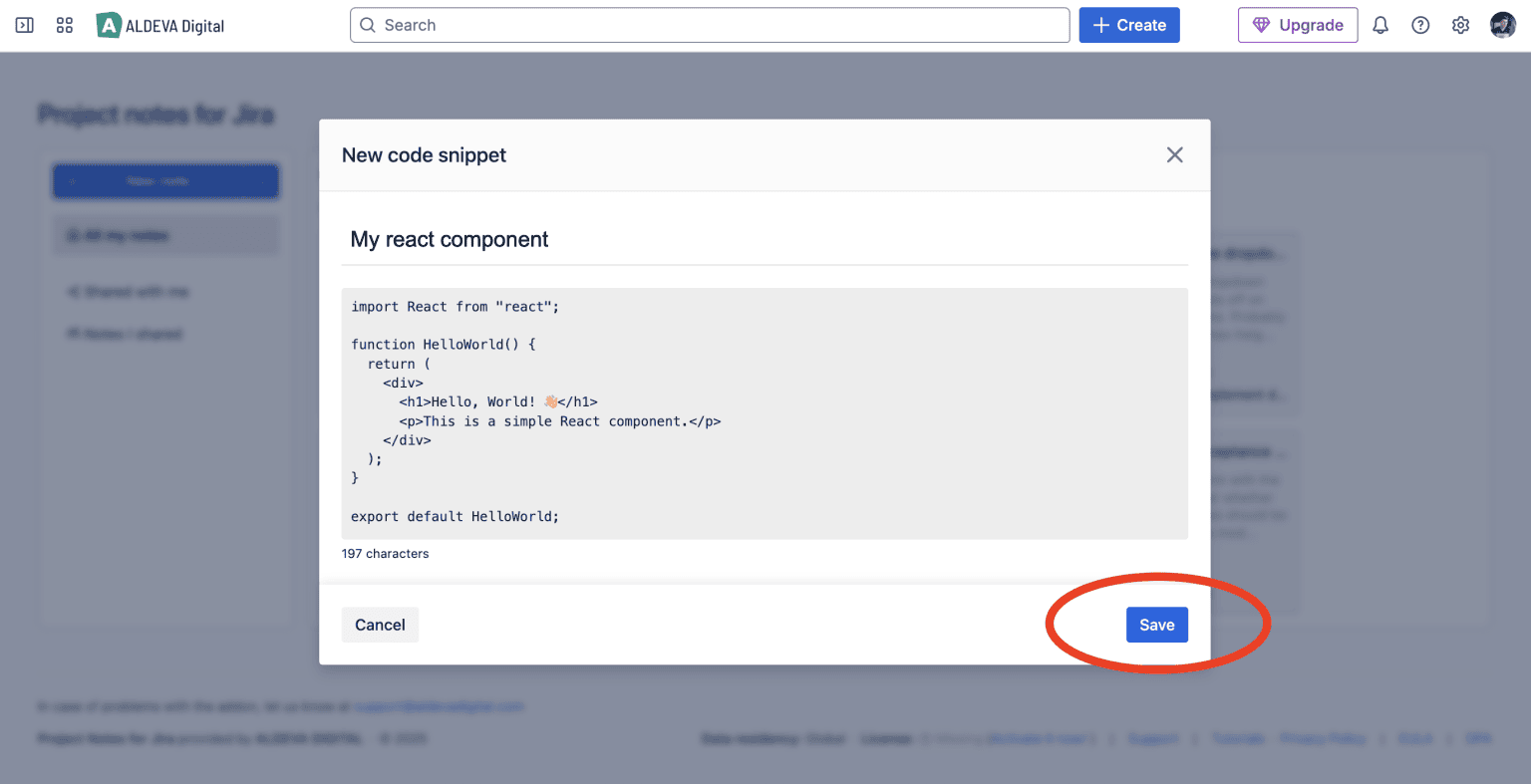Save the code snippet
The width and height of the screenshot is (1531, 784).
pyautogui.click(x=1156, y=625)
